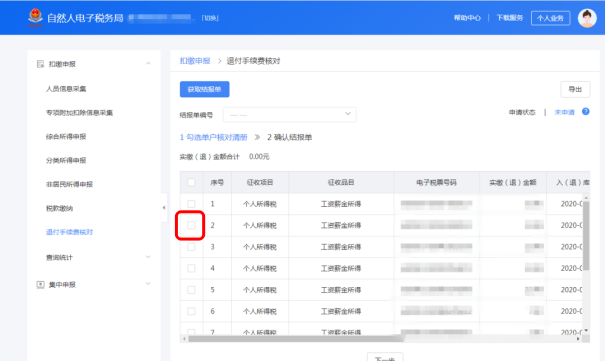This screenshot has height=361, width=606.
Task: Click the 实缴(退)金额 column header
Action: coord(513,182)
